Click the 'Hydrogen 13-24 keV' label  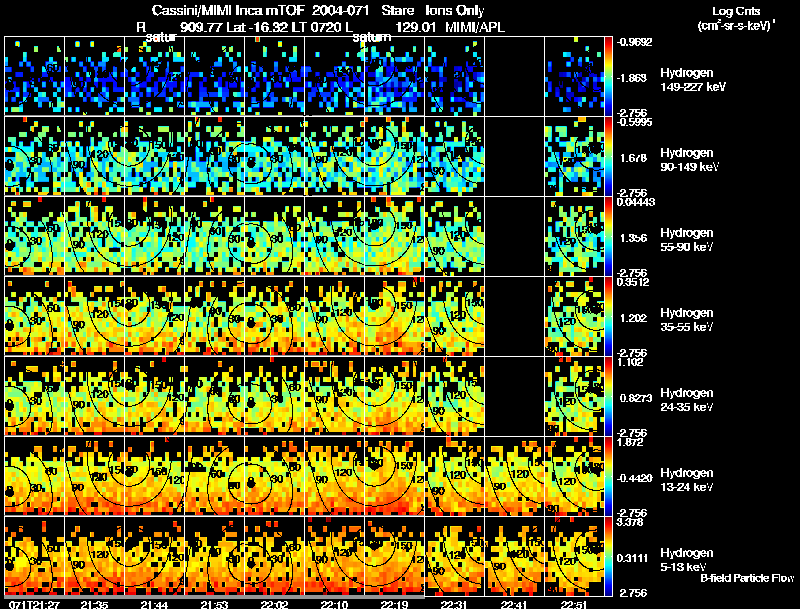tap(687, 480)
